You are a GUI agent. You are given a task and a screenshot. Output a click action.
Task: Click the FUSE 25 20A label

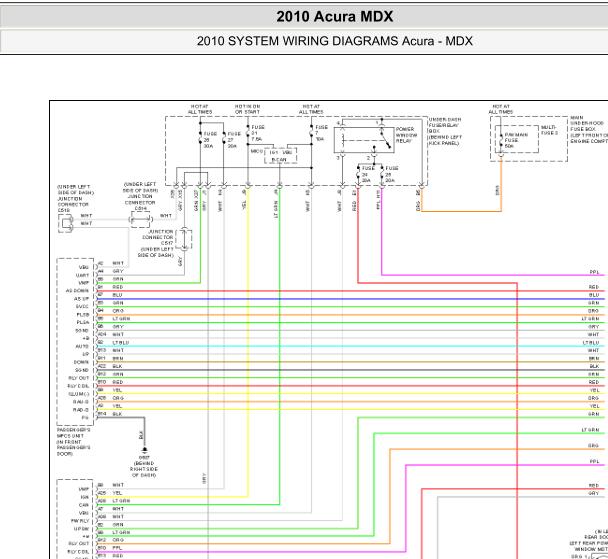pos(391,174)
